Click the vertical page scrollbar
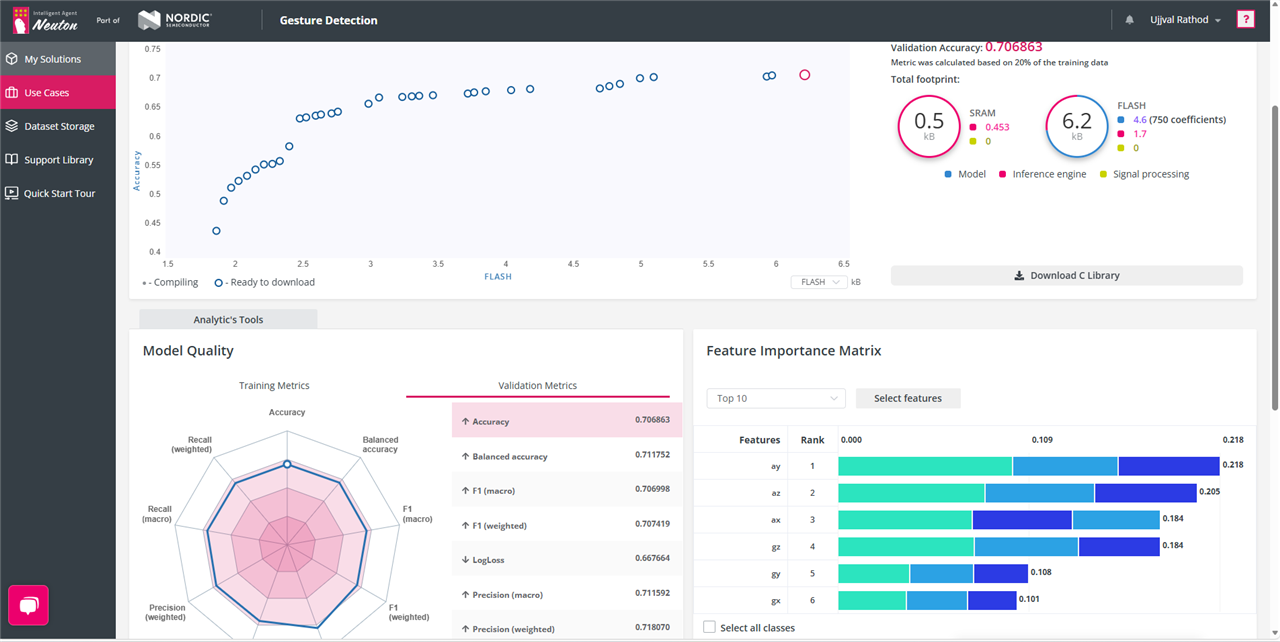This screenshot has height=642, width=1280. pos(1274,250)
